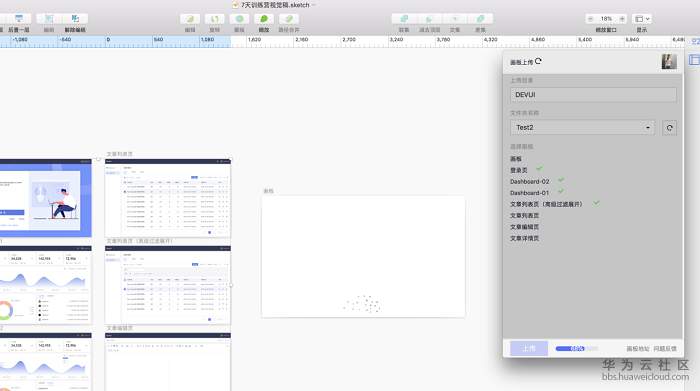The height and width of the screenshot is (391, 700).
Task: Select the empty 画板 artboard on canvas
Action: click(363, 257)
